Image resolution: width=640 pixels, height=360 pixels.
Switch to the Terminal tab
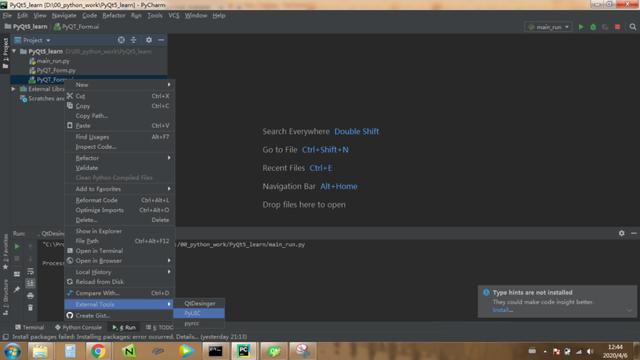tap(29, 327)
